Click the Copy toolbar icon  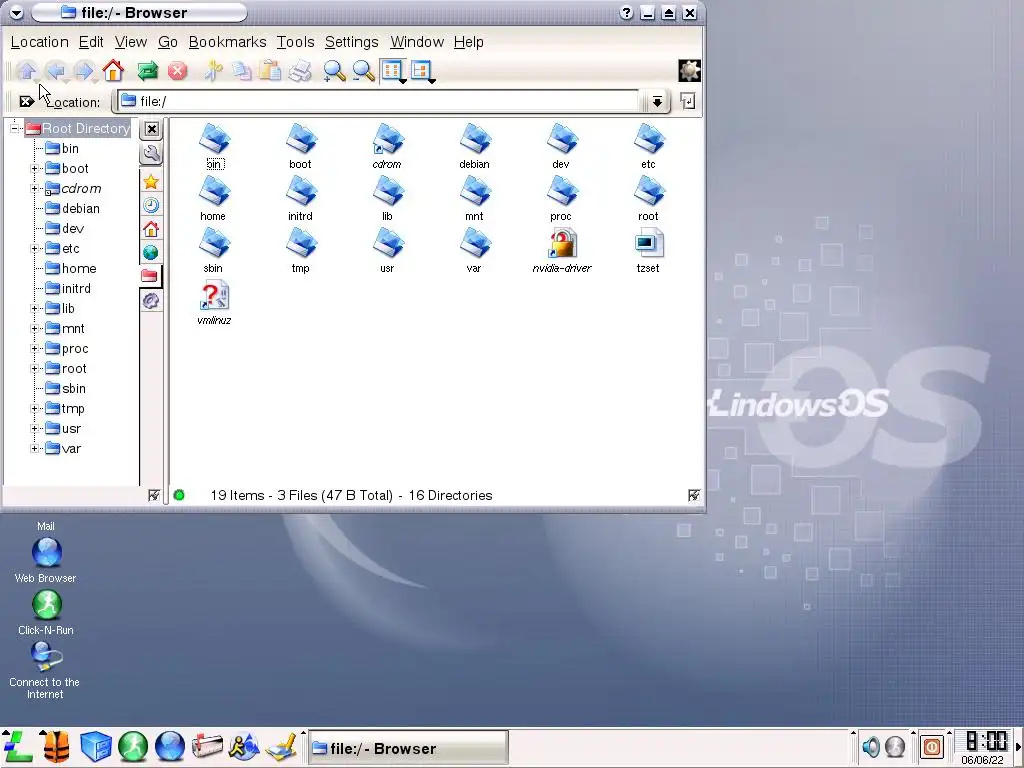point(242,71)
